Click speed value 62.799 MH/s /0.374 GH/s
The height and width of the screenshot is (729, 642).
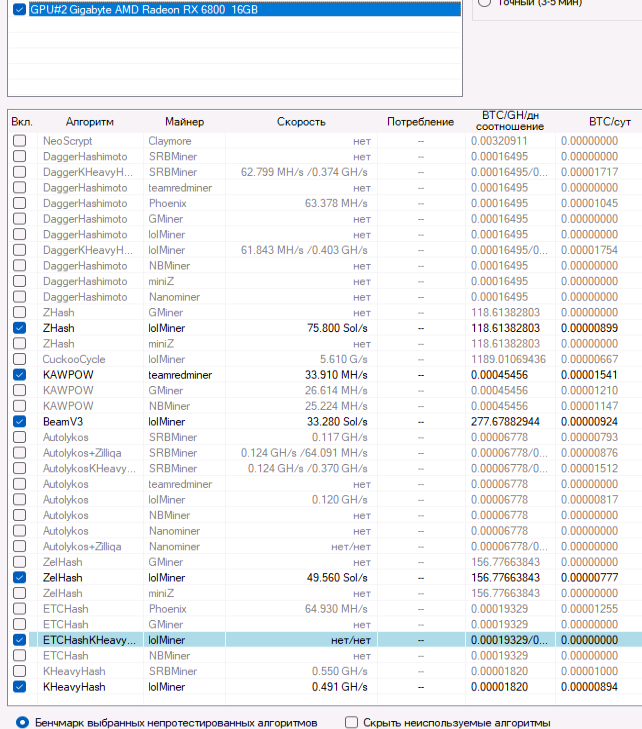click(304, 172)
